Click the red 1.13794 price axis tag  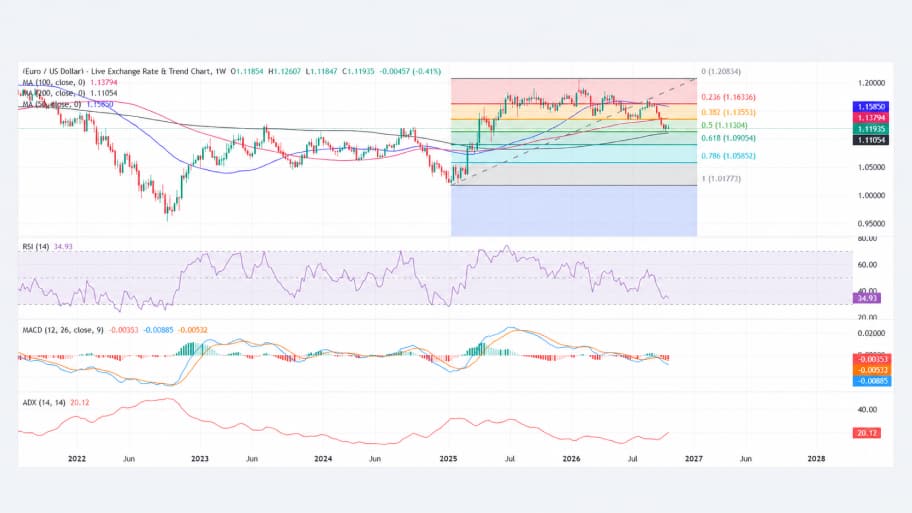pos(871,118)
